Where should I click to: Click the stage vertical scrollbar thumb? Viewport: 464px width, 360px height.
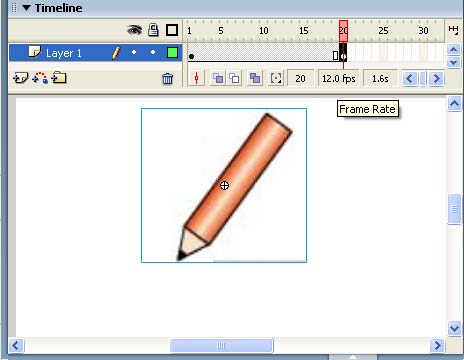click(x=454, y=209)
